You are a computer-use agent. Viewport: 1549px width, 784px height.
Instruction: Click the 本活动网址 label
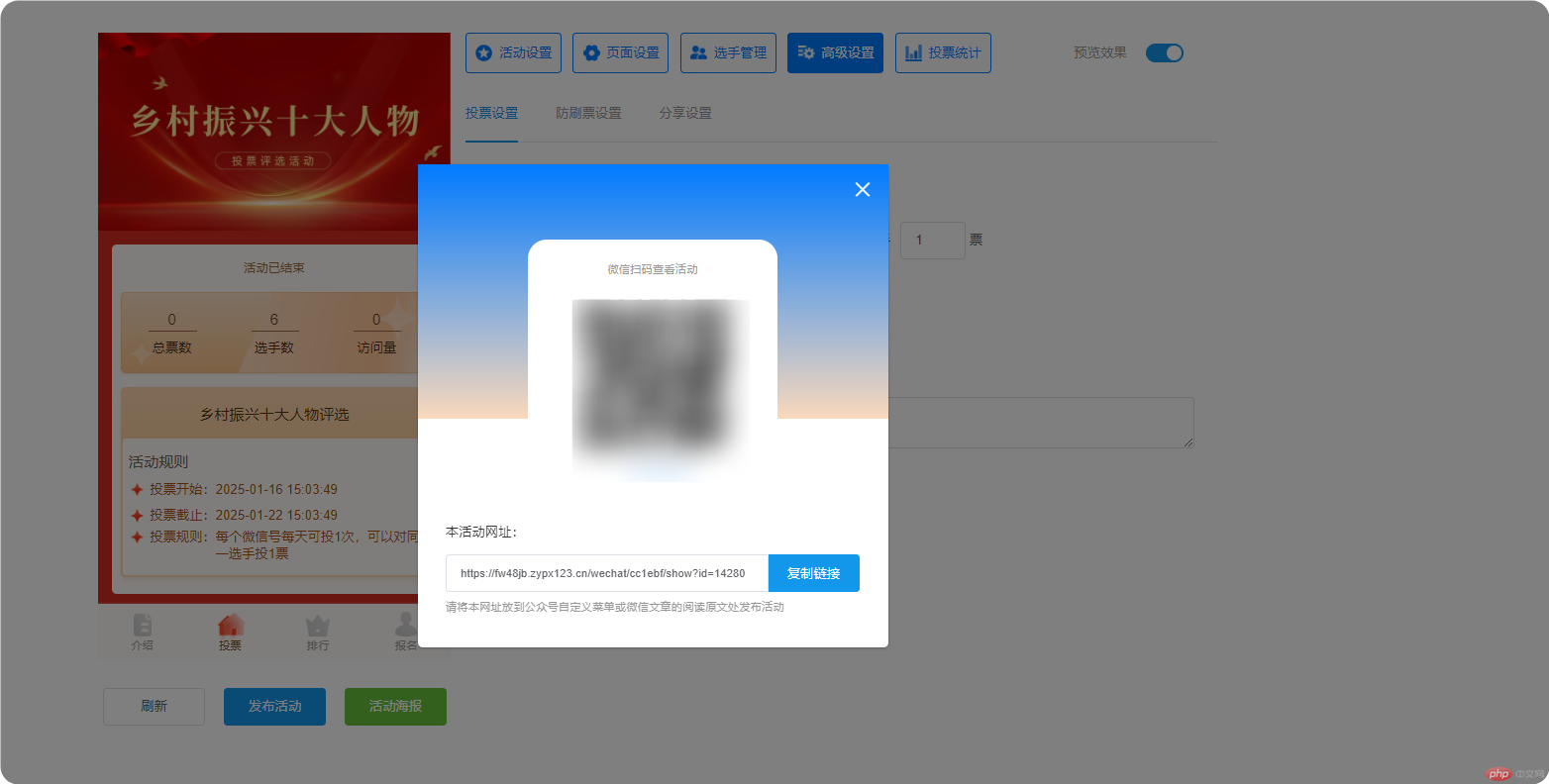click(x=481, y=532)
